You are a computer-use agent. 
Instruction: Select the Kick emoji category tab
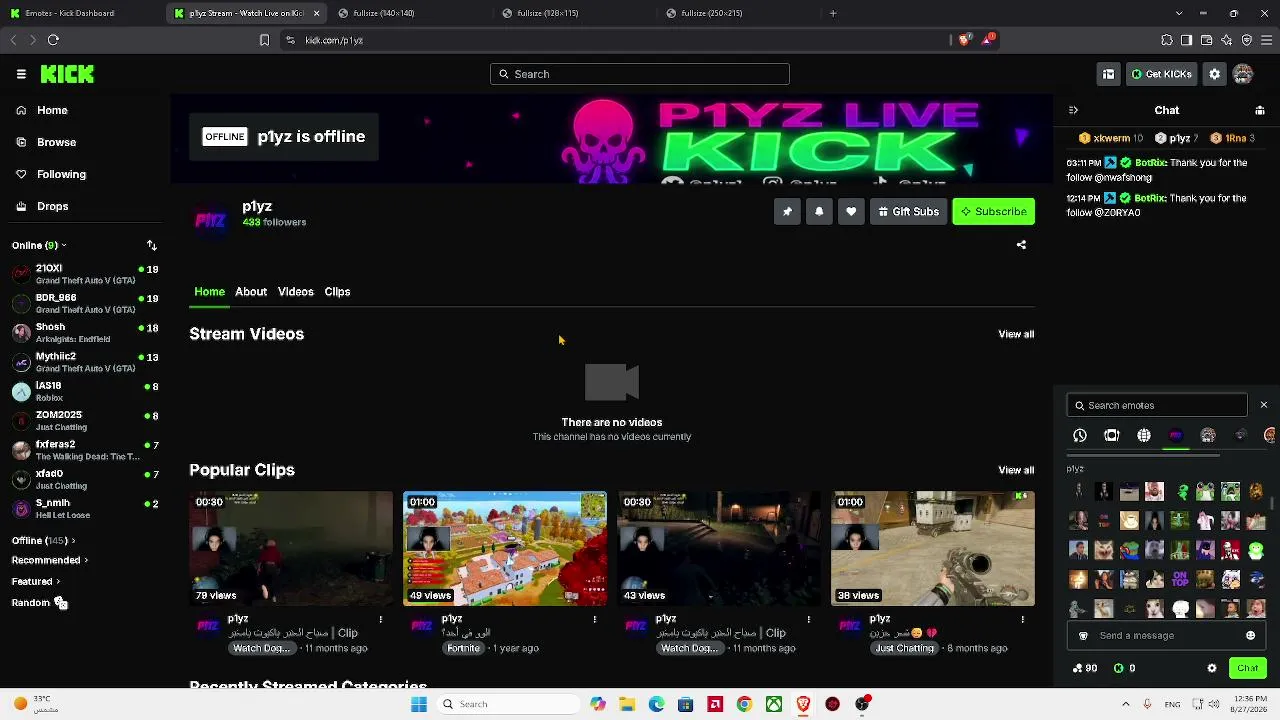[1112, 436]
